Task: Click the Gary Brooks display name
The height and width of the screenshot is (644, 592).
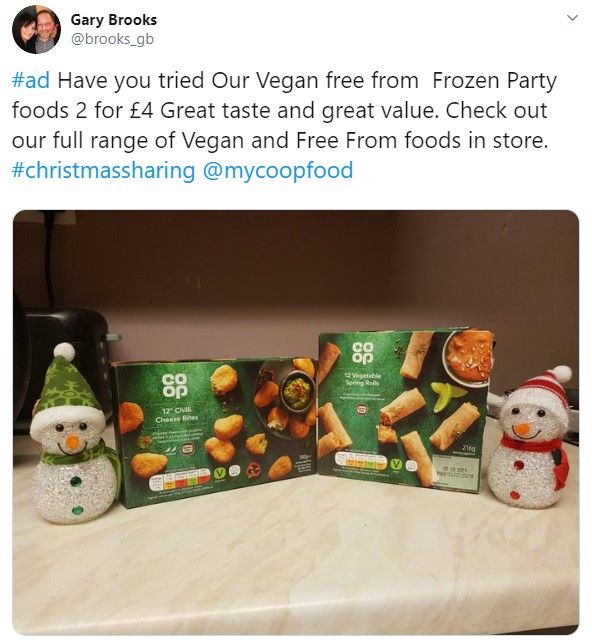Action: [x=114, y=20]
